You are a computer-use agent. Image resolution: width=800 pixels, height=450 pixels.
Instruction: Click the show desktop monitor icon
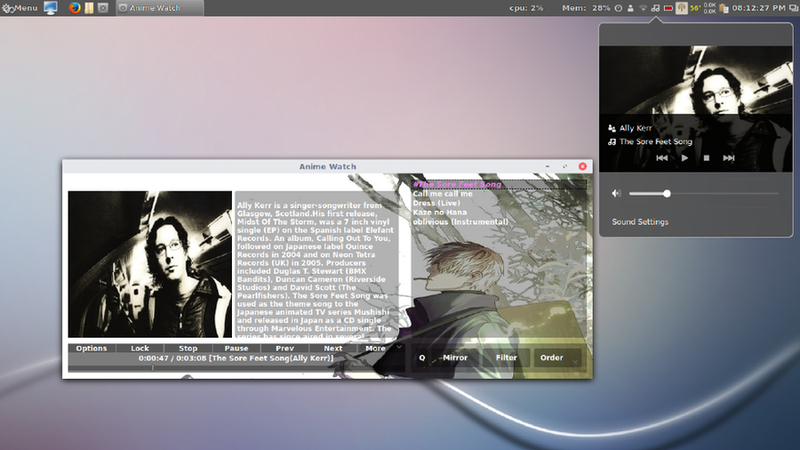click(x=51, y=8)
